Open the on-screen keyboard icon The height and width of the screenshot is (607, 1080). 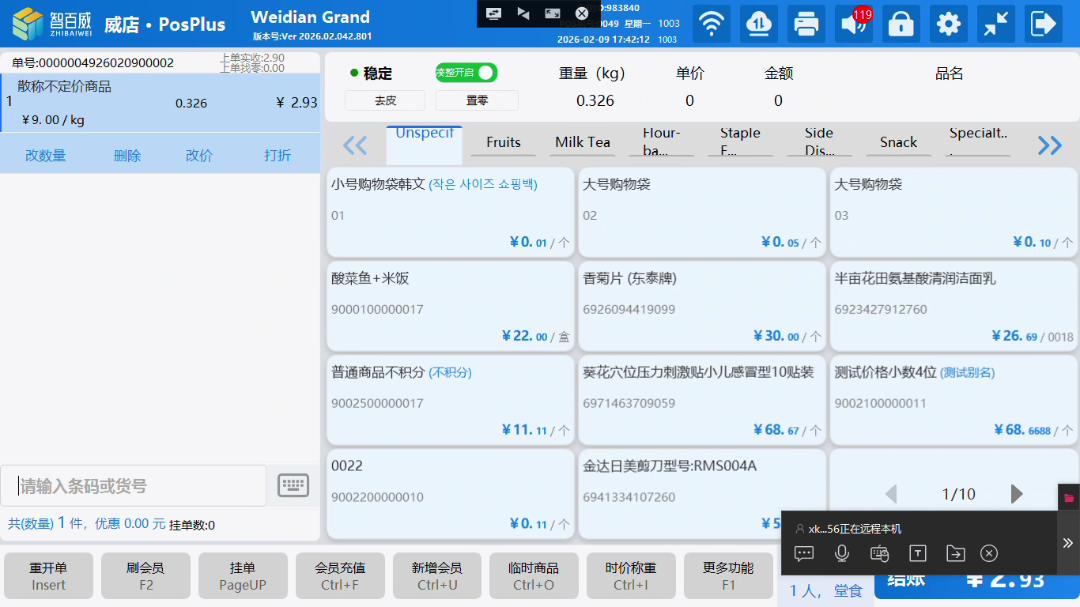click(x=293, y=486)
